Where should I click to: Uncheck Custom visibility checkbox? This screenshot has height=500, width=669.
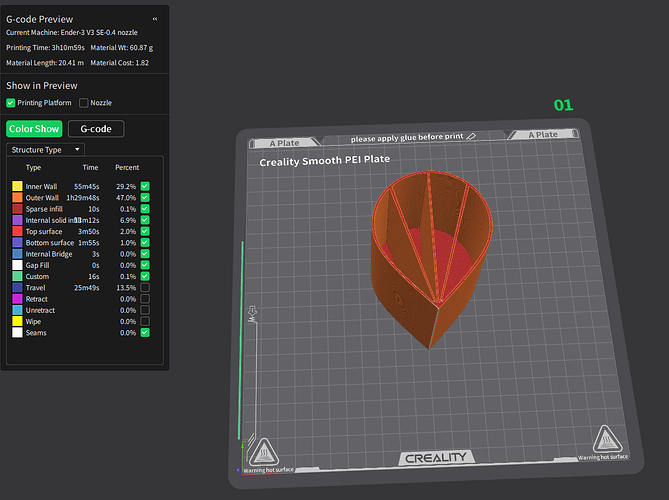(145, 276)
